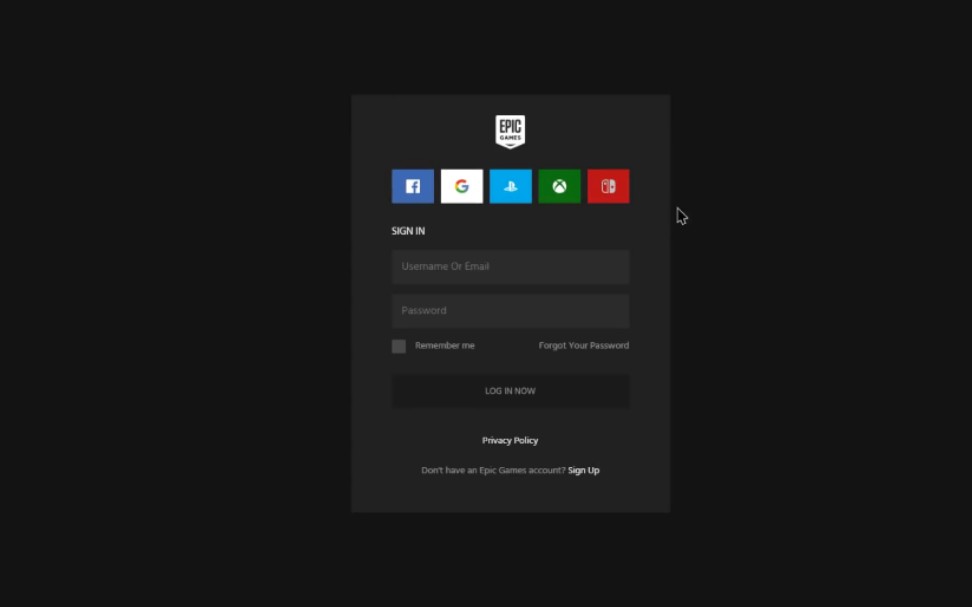The width and height of the screenshot is (972, 607).
Task: Open the Forgot Your Password page
Action: 583,345
